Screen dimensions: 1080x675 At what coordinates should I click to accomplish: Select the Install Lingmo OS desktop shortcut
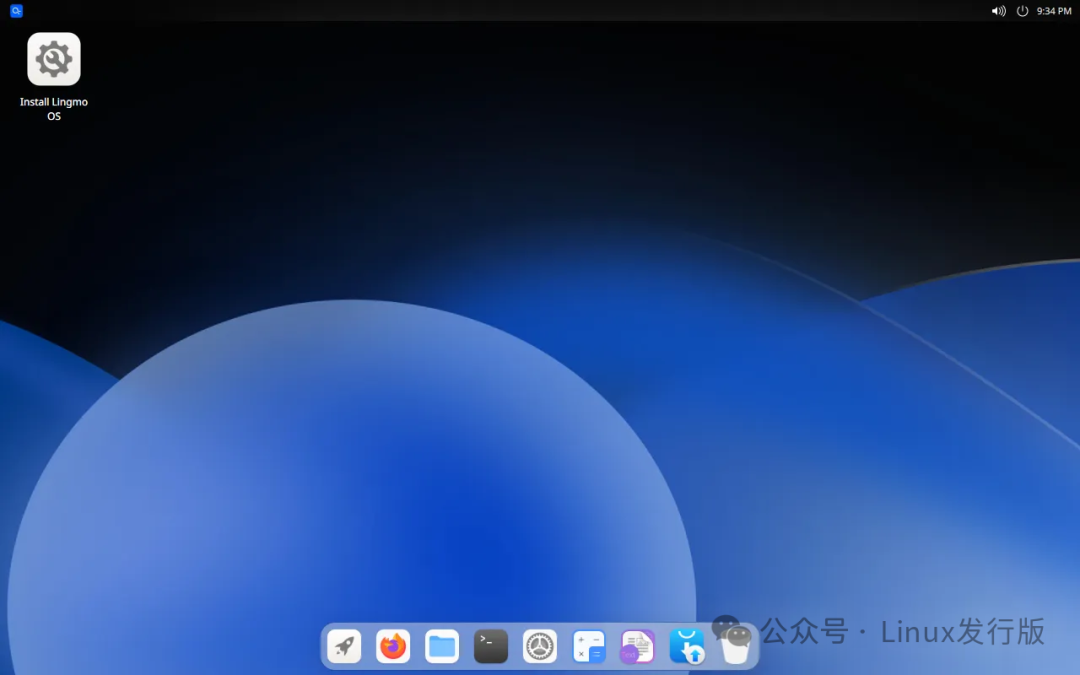click(54, 58)
